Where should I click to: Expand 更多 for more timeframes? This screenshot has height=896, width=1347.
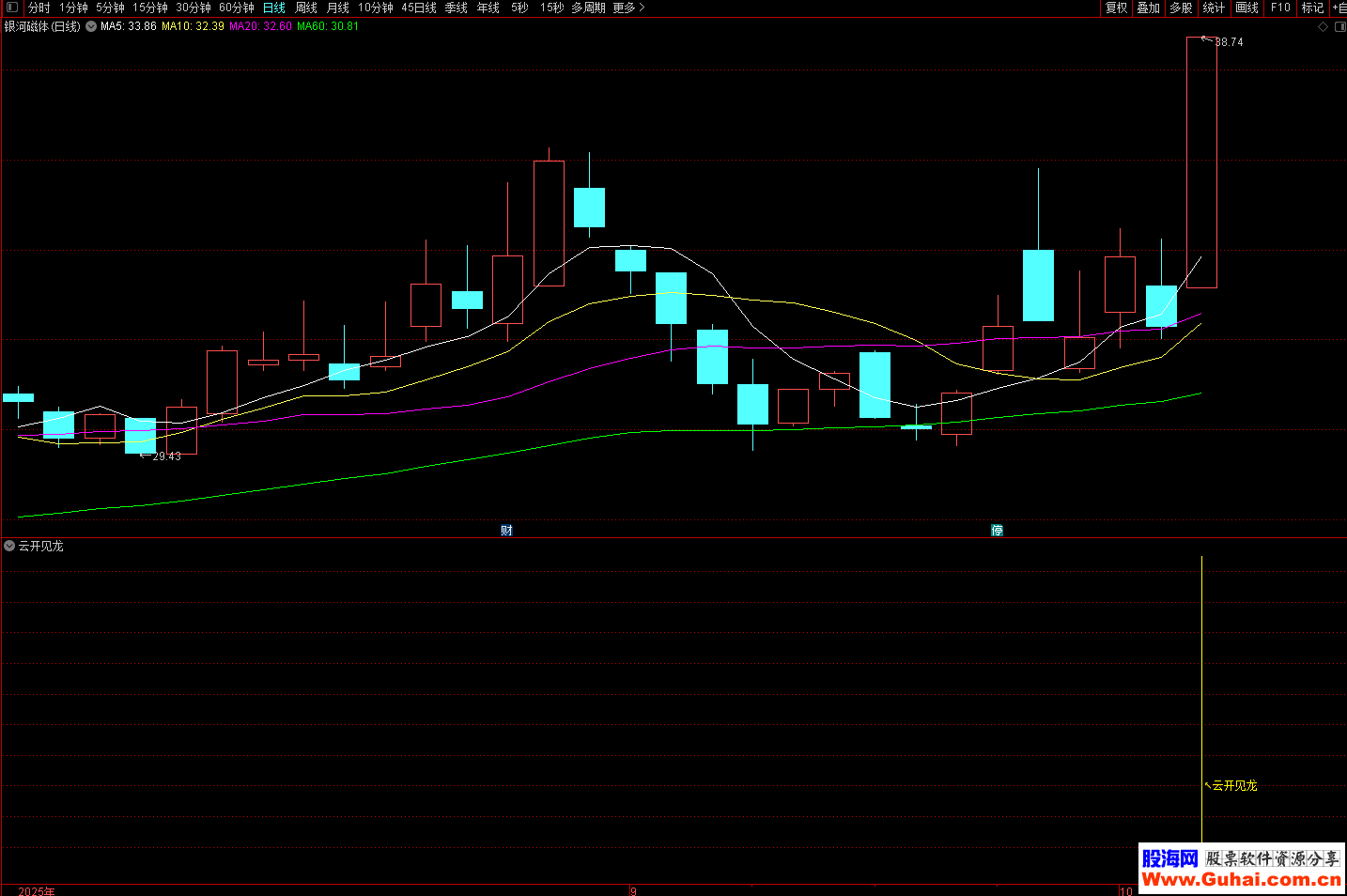628,8
